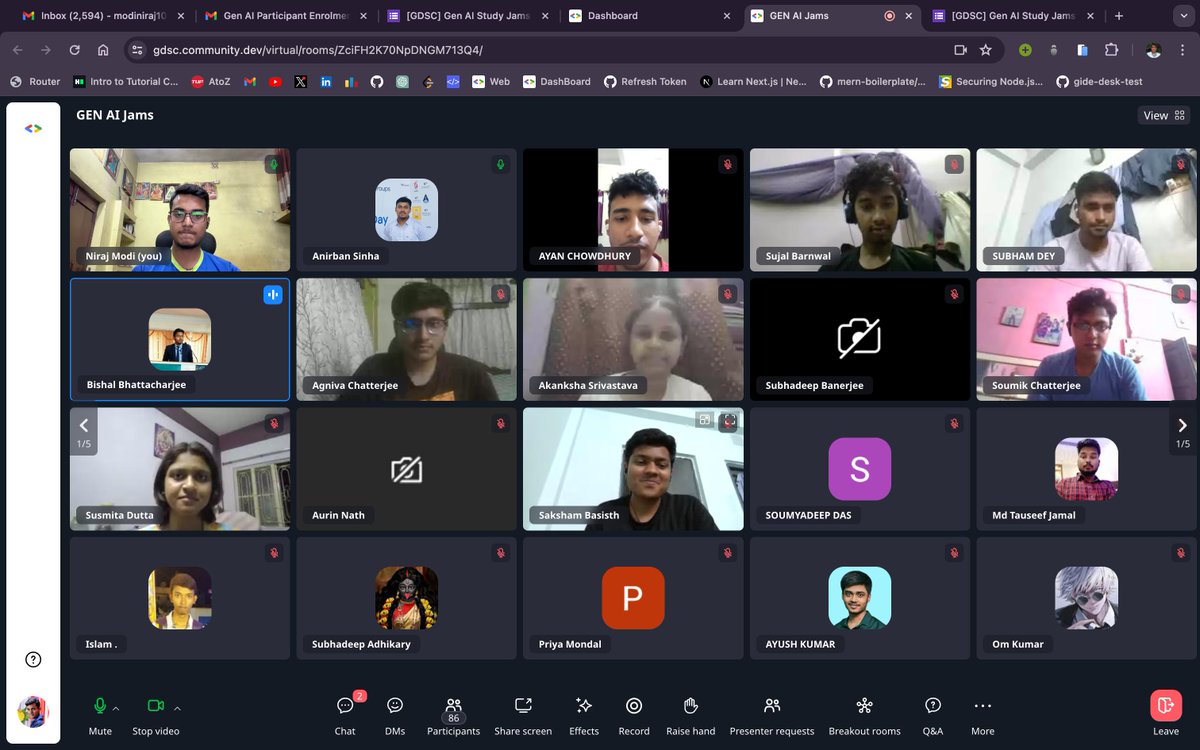Click muted mic icon on Om Kumar tile
1200x750 pixels.
pyautogui.click(x=1181, y=552)
